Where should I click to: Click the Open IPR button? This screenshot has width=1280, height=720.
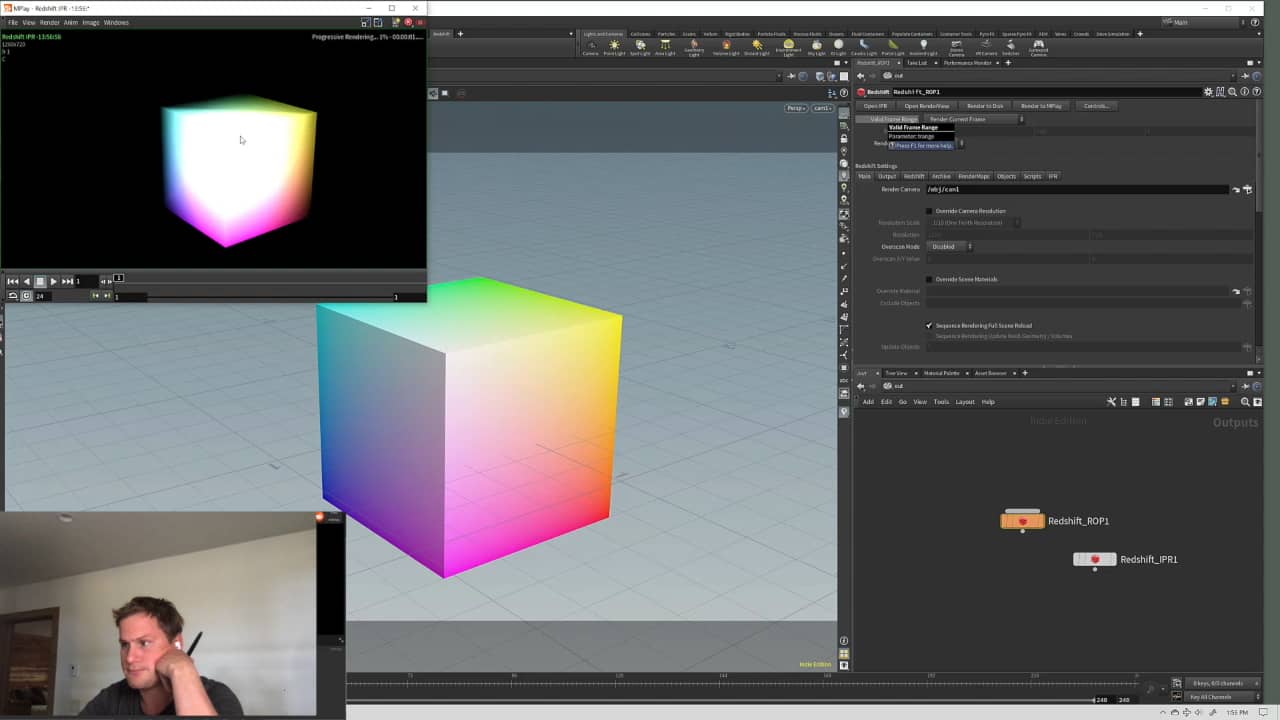875,105
